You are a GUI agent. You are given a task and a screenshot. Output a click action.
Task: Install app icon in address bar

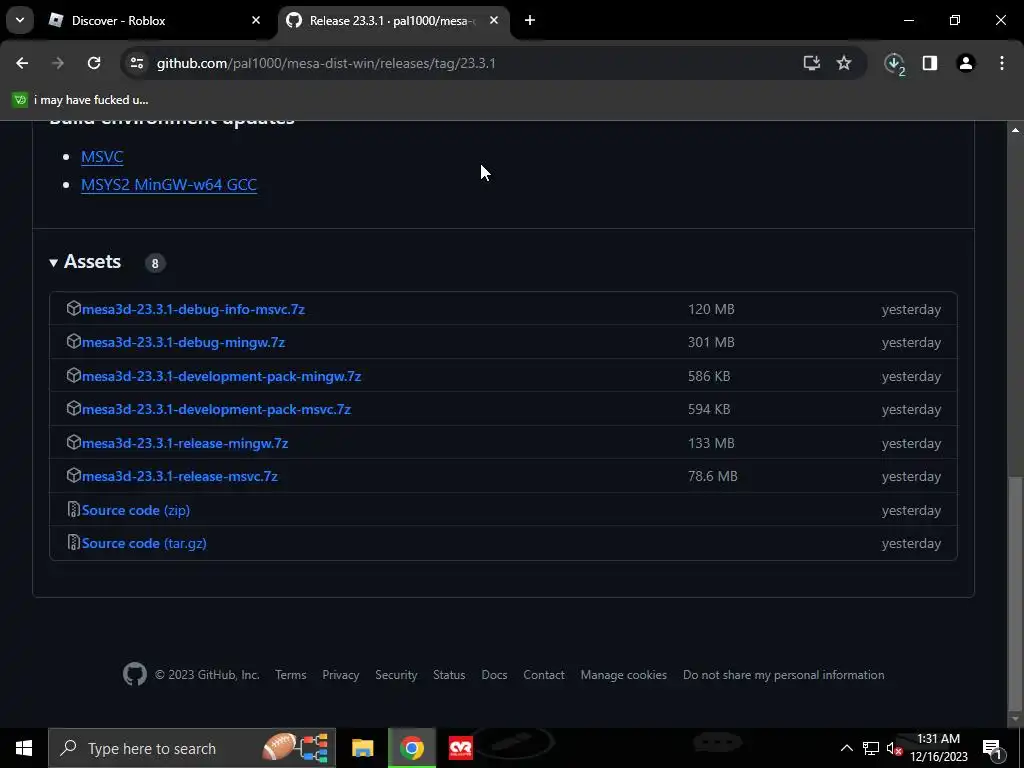click(x=811, y=63)
